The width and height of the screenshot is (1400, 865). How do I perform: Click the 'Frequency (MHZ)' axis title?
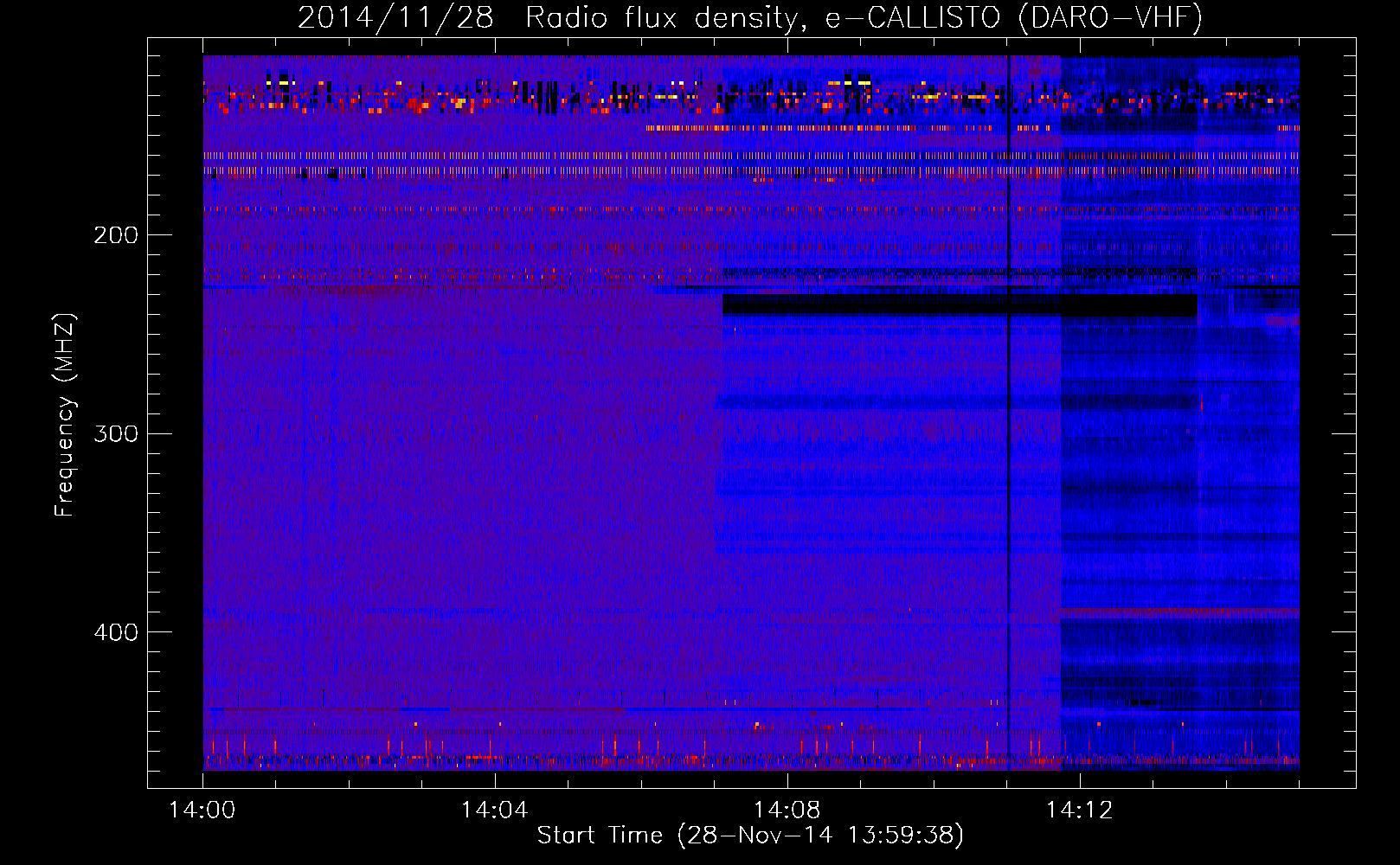pos(65,415)
